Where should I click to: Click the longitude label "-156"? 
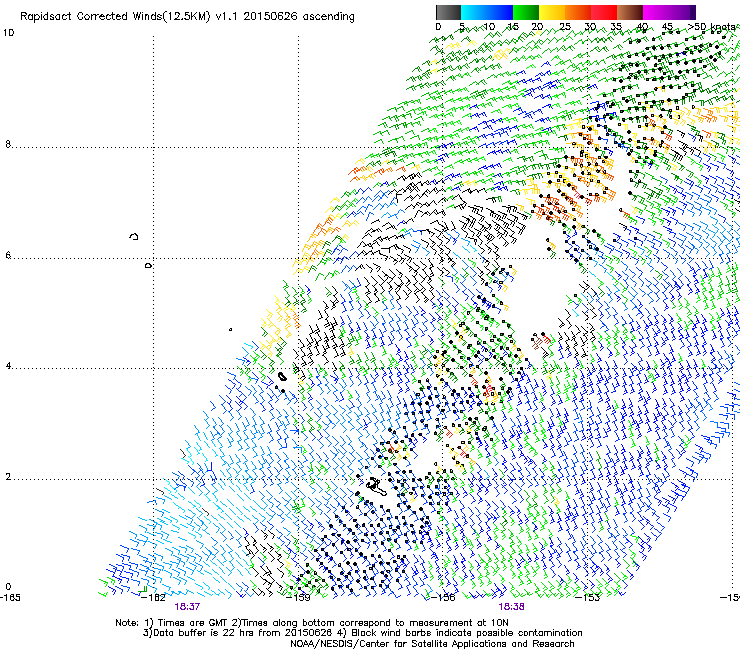coord(443,598)
